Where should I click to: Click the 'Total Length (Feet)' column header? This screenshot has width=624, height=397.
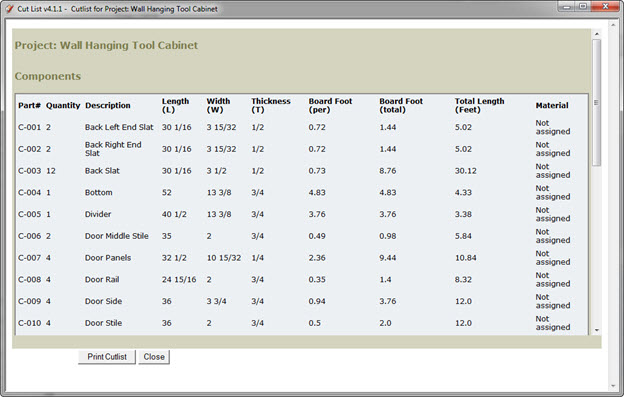pos(479,105)
